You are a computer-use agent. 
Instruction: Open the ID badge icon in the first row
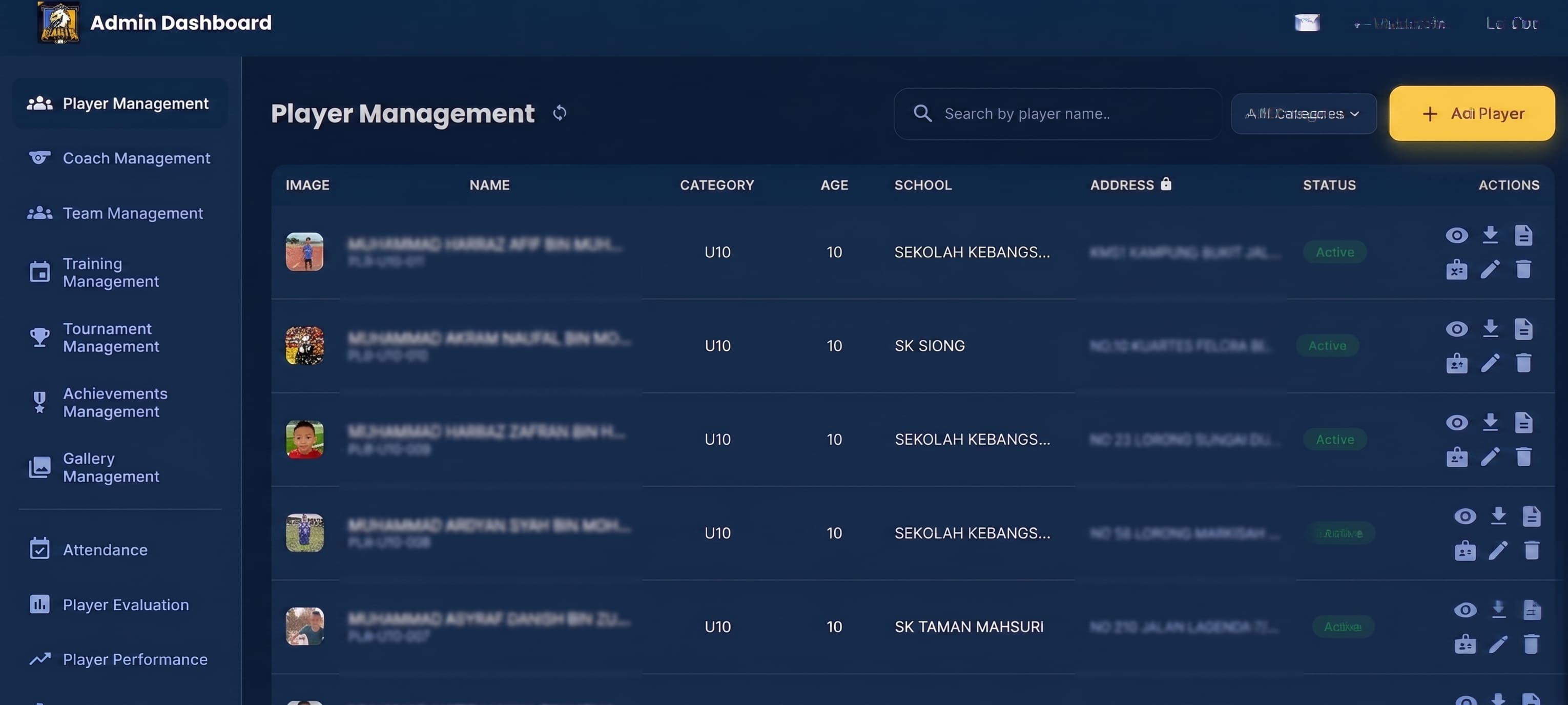(x=1457, y=269)
